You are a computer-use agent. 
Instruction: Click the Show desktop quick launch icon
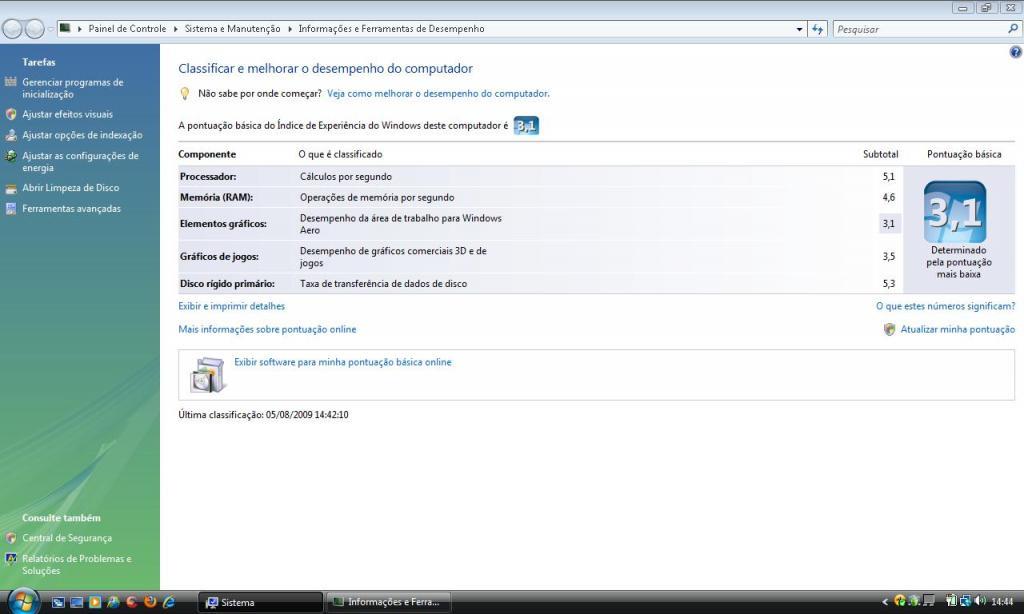76,602
